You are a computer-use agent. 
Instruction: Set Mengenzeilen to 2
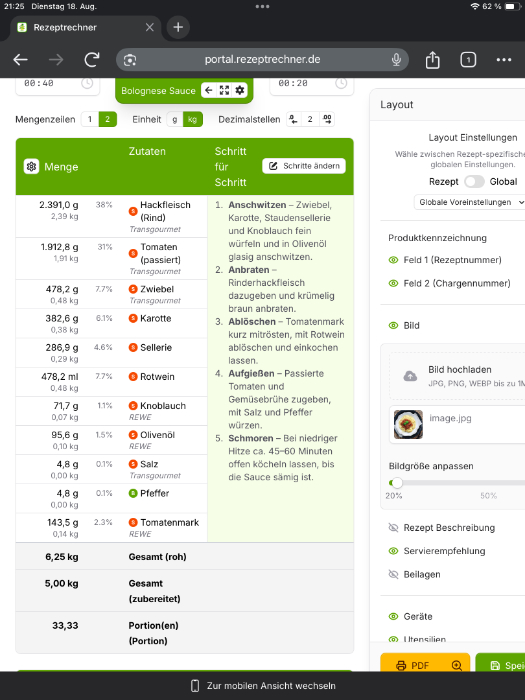coord(107,119)
